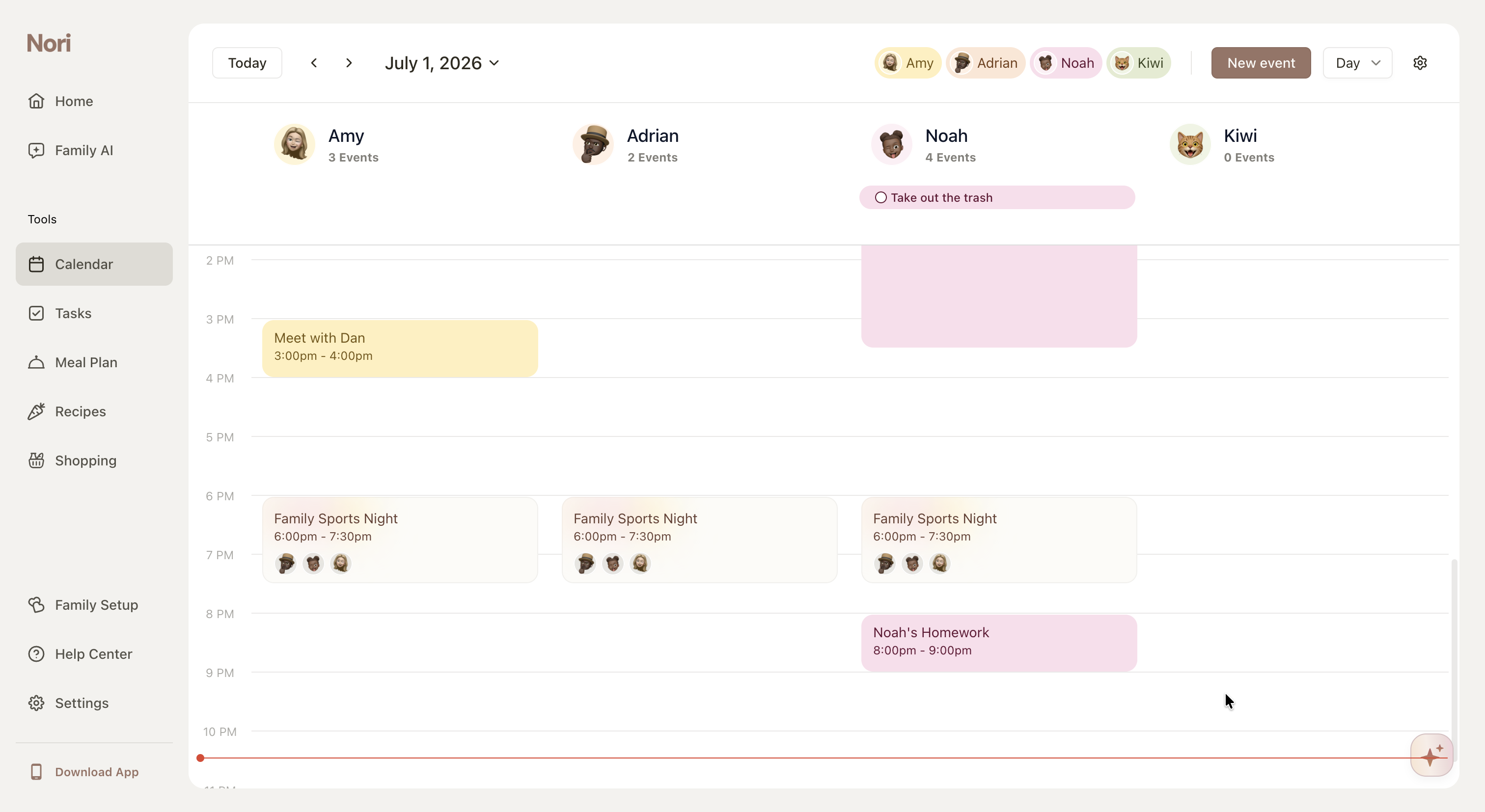Viewport: 1485px width, 812px height.
Task: Toggle the Amy filter chip
Action: coord(908,63)
